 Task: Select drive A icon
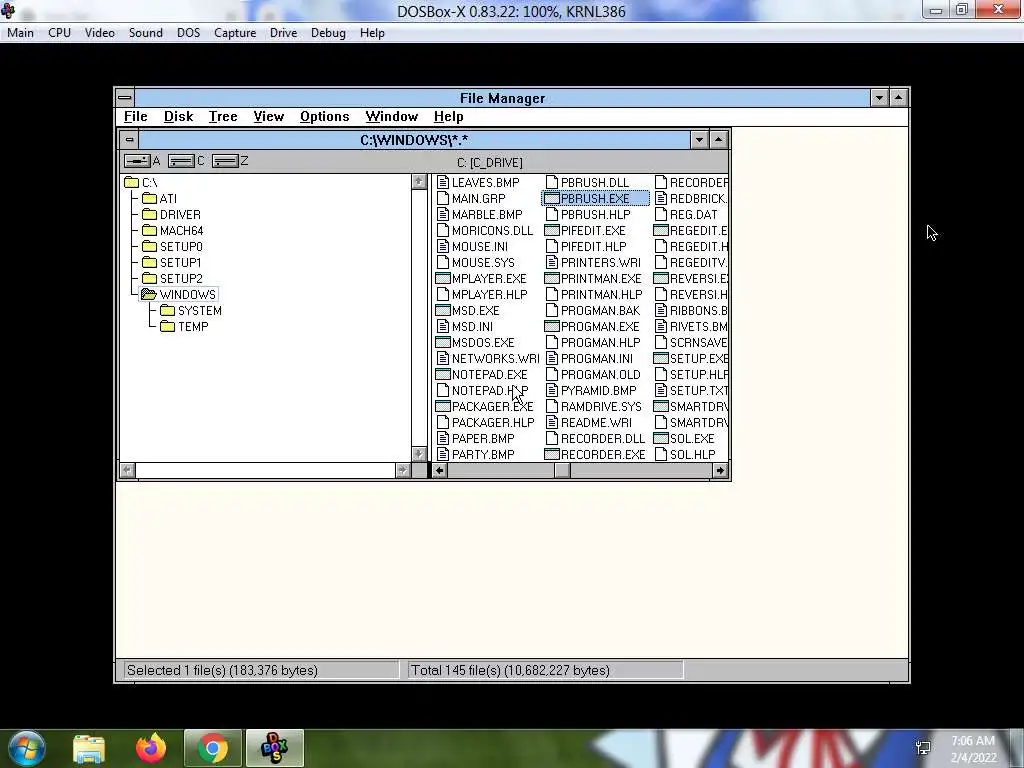(x=137, y=161)
